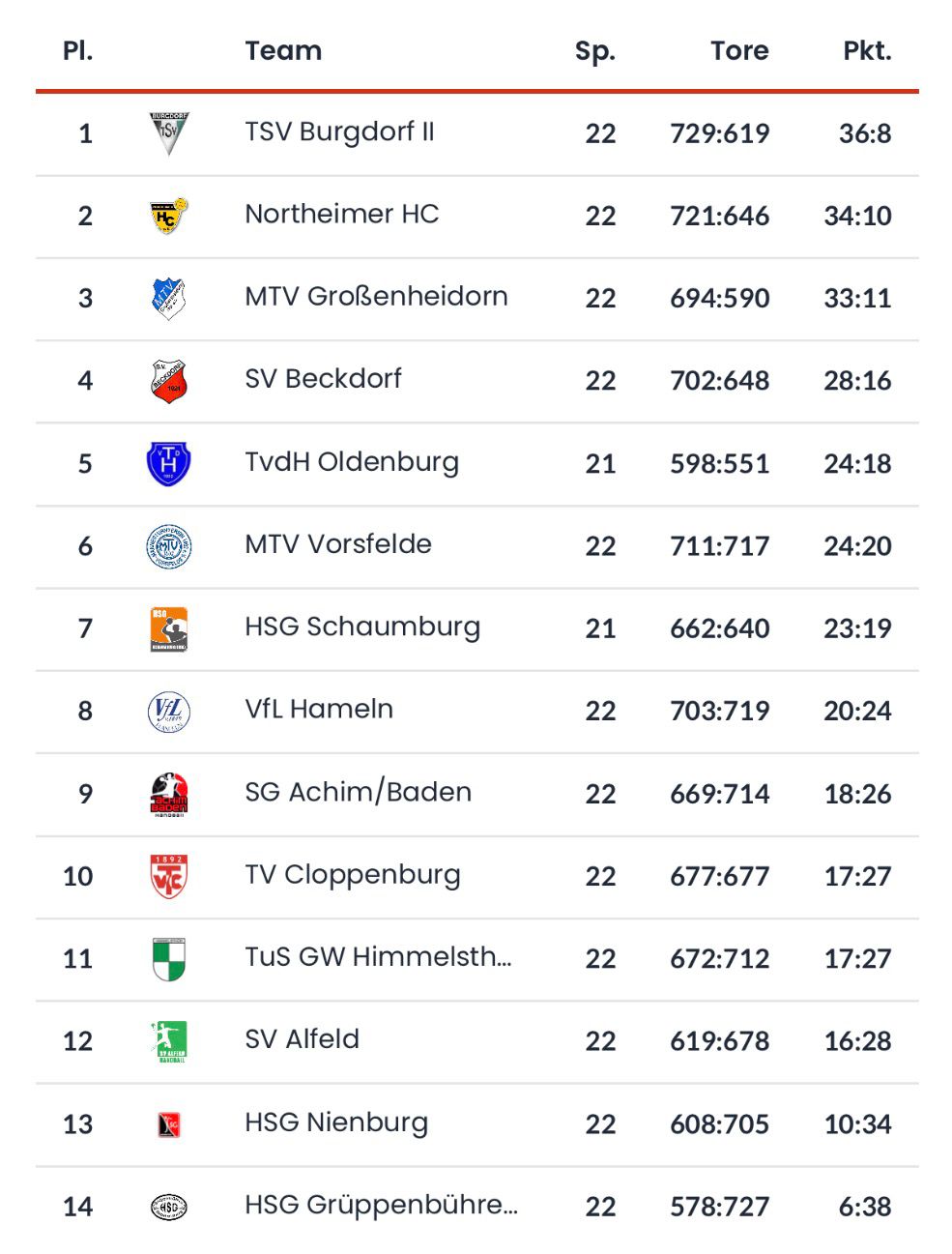Screen dimensions: 952x1254
Task: Click the Northeimer HC club logo
Action: 169,216
